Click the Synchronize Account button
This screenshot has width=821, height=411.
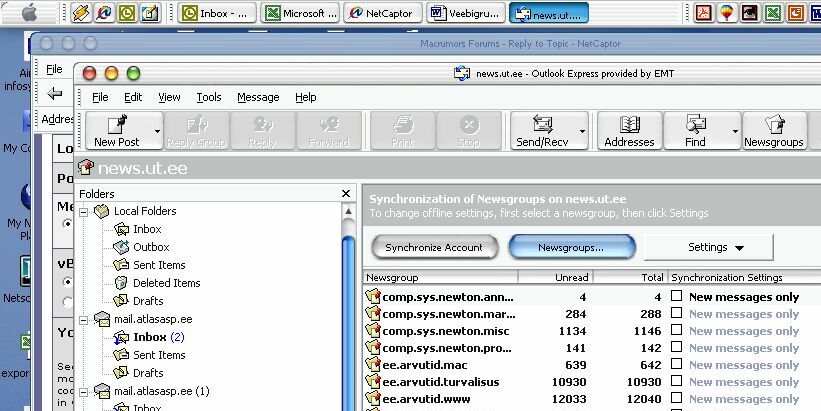434,248
